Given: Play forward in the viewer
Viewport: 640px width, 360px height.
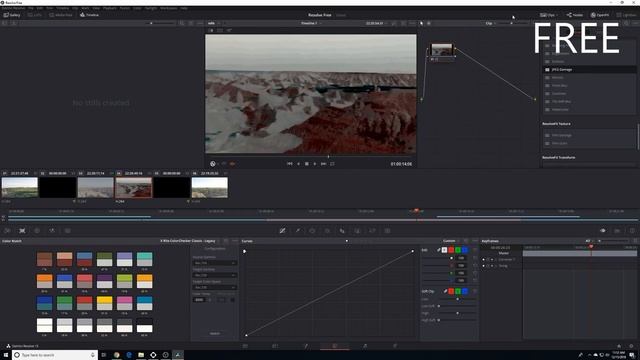Looking at the screenshot, I should (315, 164).
